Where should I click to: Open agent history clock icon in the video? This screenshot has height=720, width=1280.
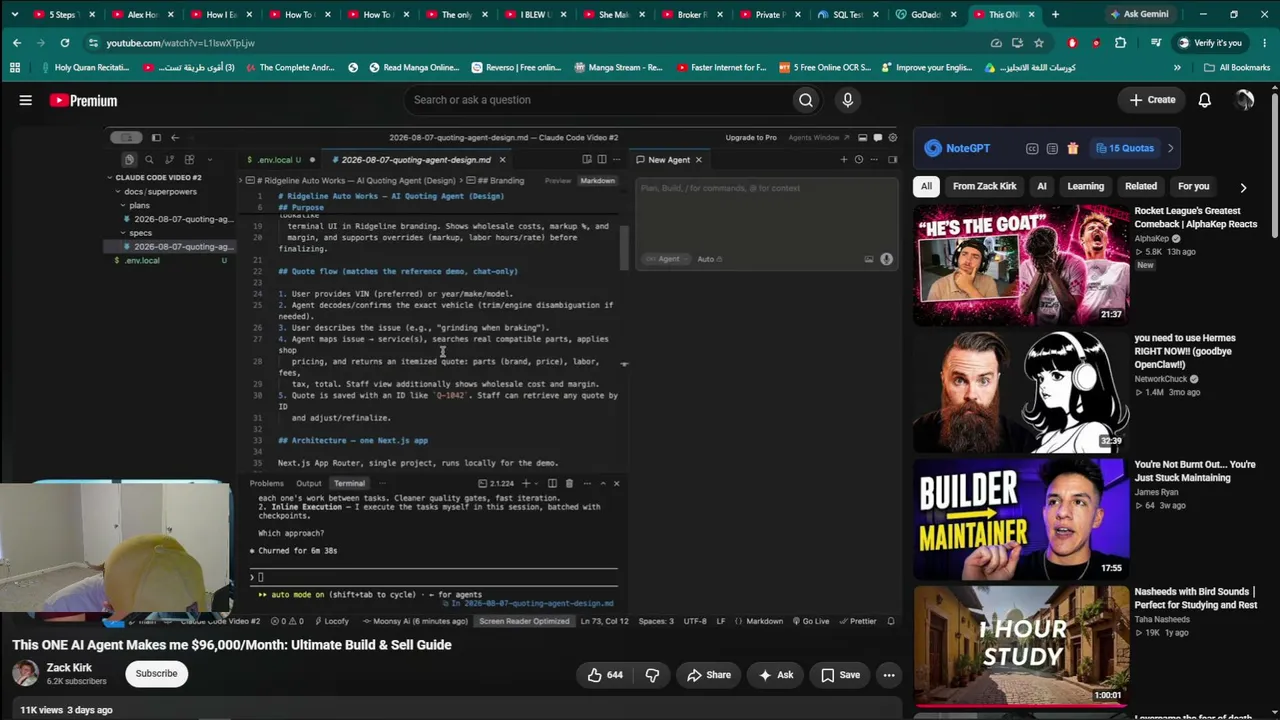click(x=858, y=160)
